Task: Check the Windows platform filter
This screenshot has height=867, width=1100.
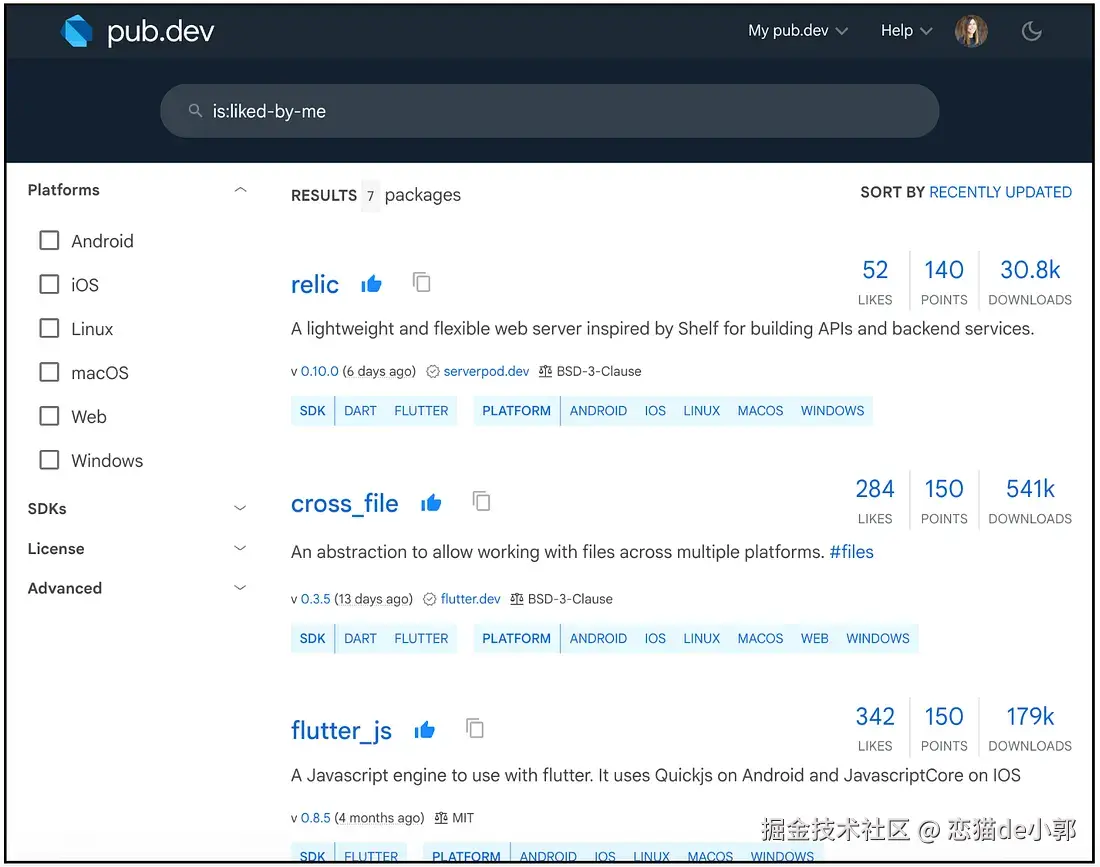Action: [x=49, y=460]
